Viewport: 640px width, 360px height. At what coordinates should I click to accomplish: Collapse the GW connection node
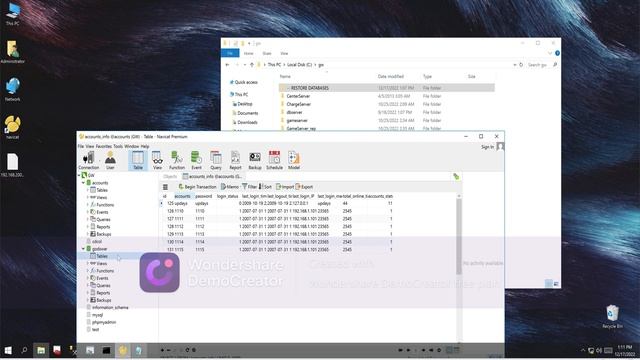tap(79, 175)
